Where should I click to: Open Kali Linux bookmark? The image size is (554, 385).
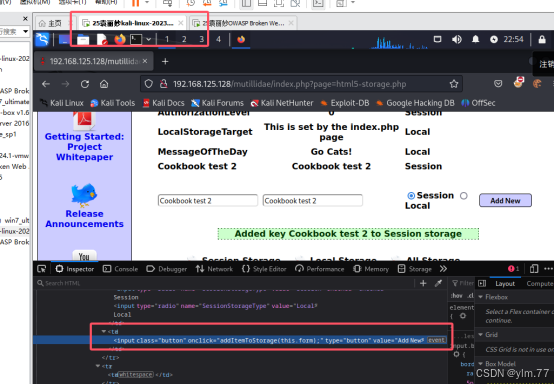(62, 103)
